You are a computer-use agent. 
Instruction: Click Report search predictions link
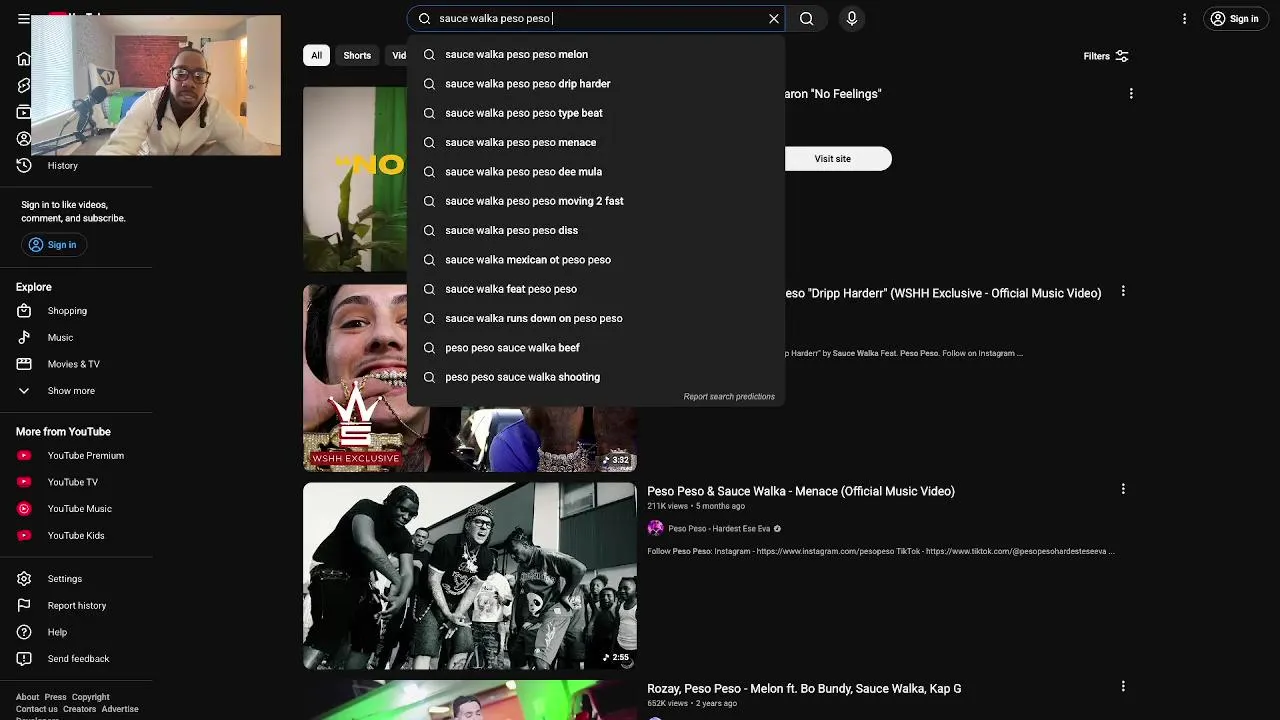click(x=729, y=397)
